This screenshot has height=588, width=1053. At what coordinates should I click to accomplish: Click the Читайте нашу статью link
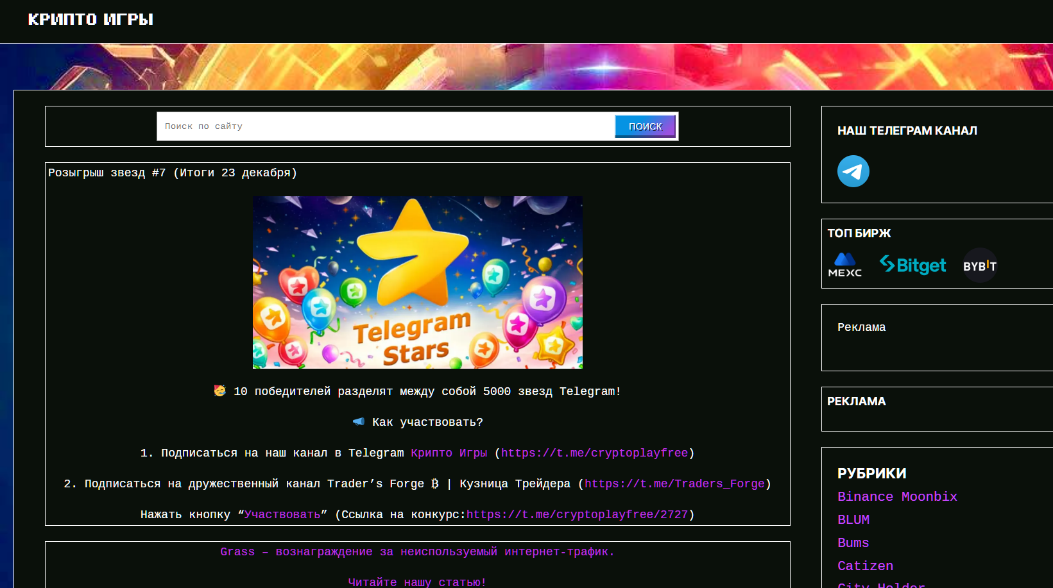tap(417, 582)
